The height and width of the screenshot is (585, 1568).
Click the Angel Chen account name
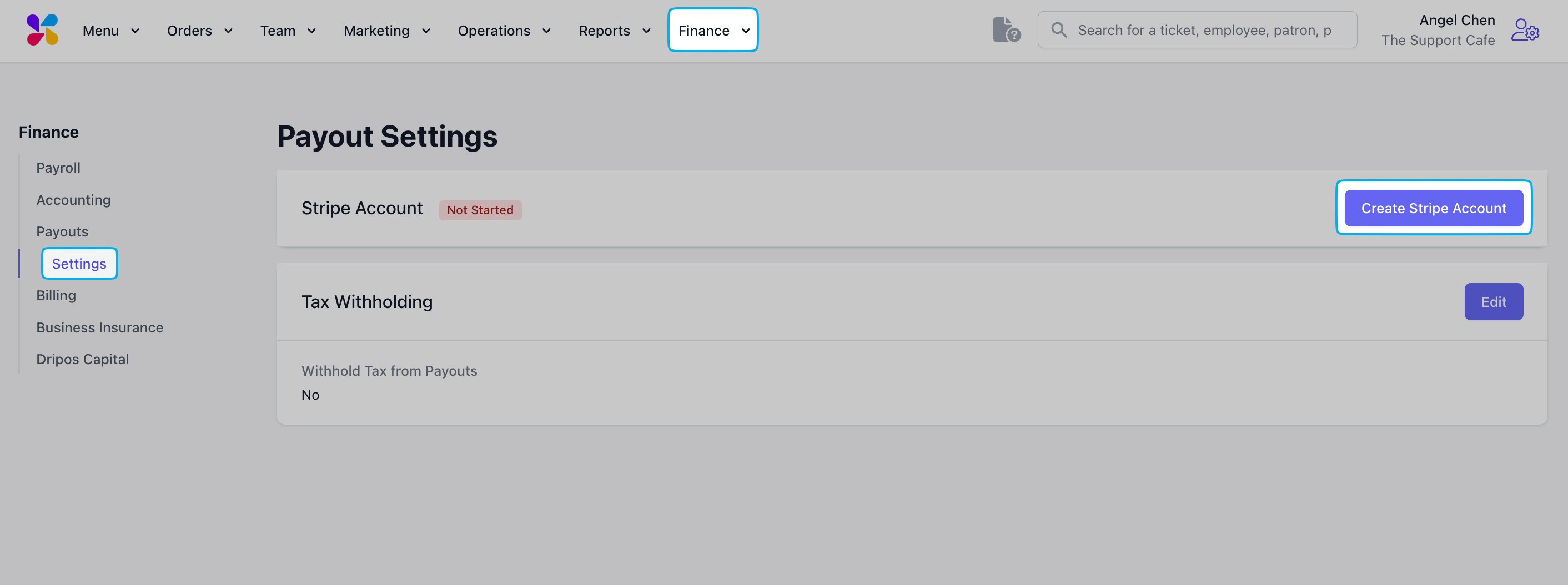pyautogui.click(x=1456, y=20)
